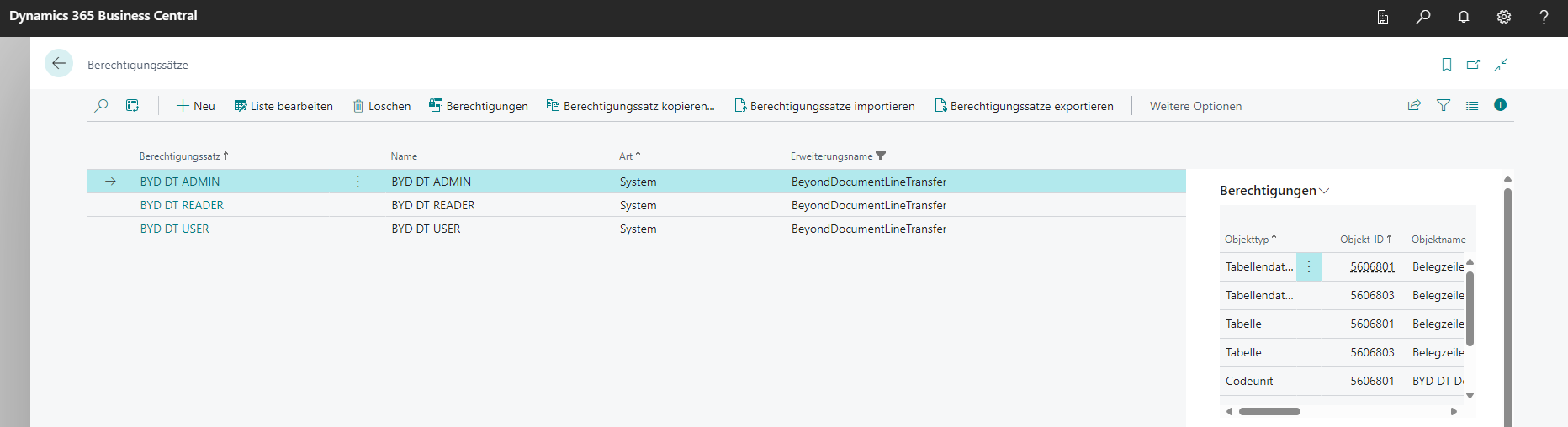Viewport: 1568px width, 427px height.
Task: Click Neu to create permission set
Action: pos(195,106)
